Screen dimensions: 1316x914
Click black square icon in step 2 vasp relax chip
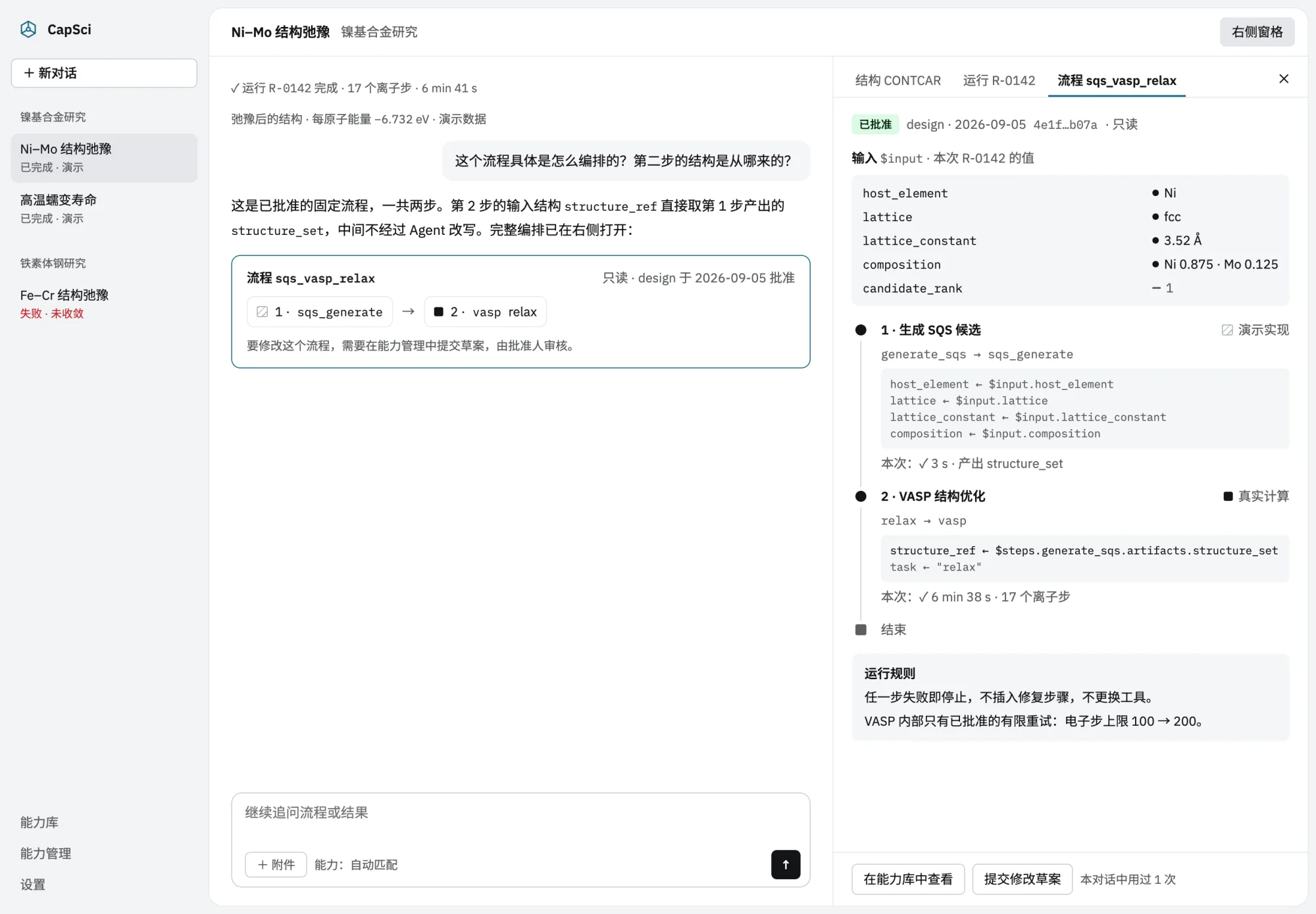(439, 312)
